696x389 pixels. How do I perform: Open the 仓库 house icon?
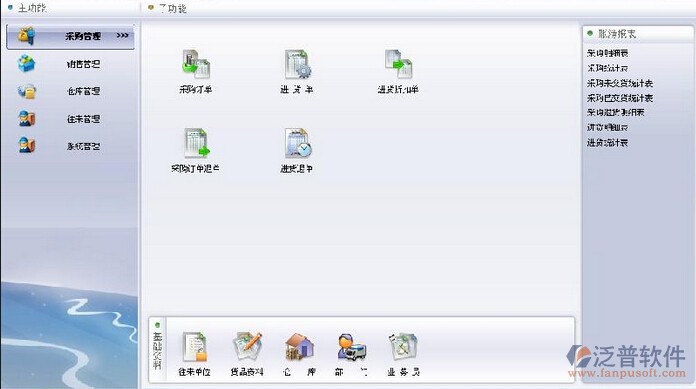[x=299, y=348]
